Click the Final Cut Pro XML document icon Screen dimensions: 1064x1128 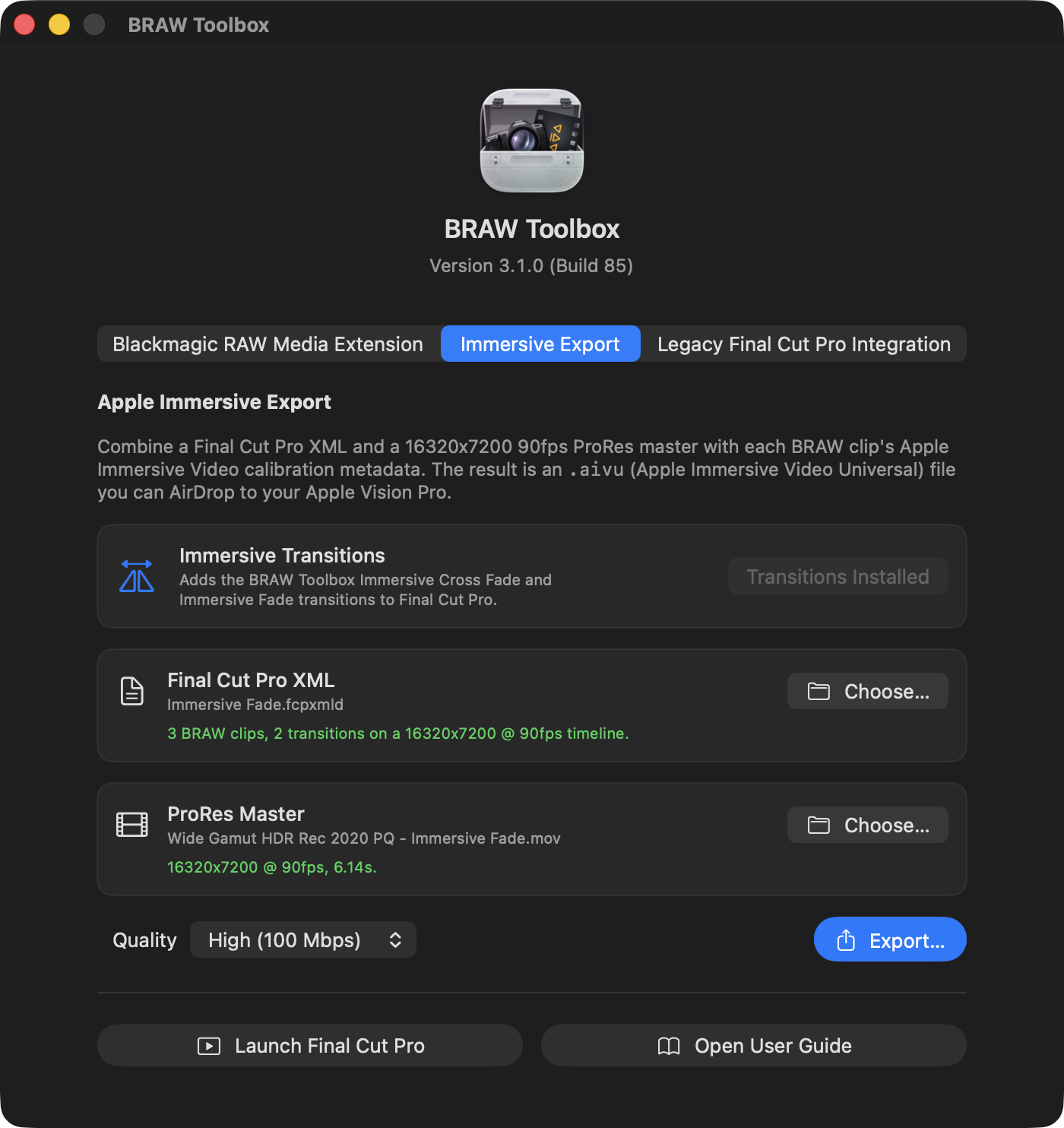(x=132, y=691)
